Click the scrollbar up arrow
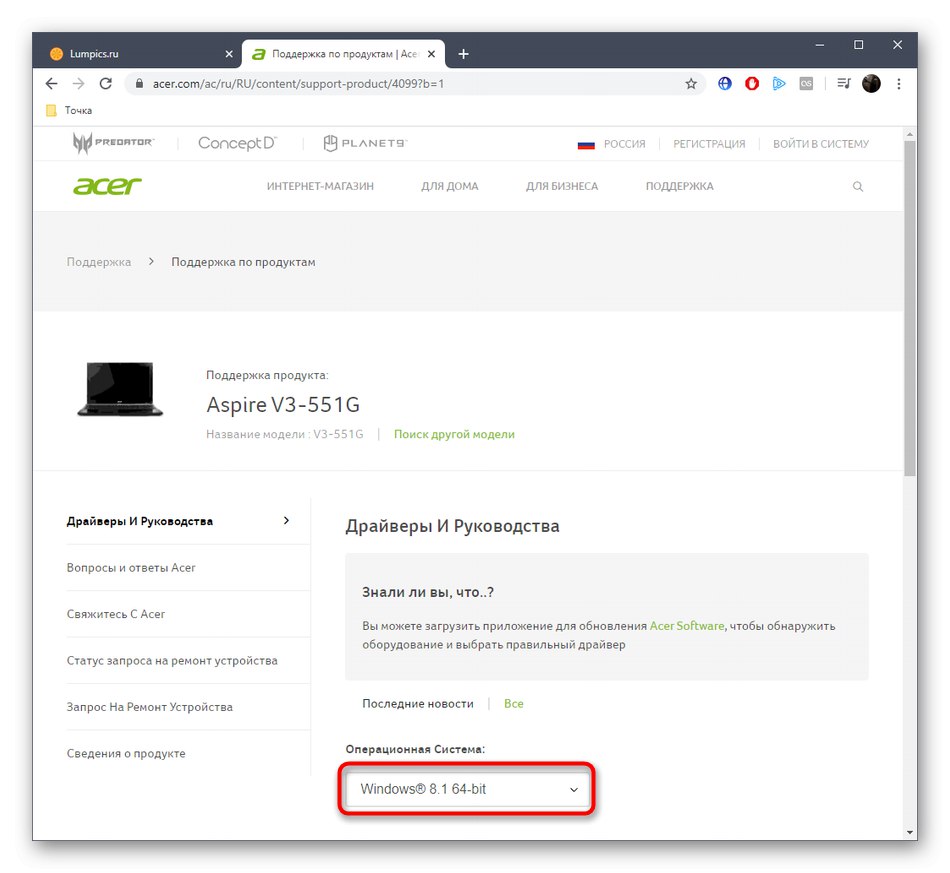 [909, 134]
